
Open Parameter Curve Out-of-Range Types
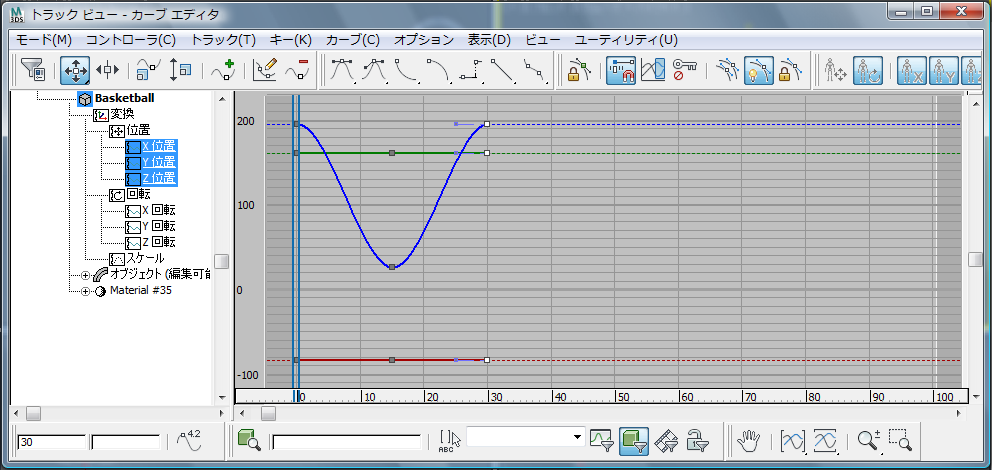click(653, 70)
